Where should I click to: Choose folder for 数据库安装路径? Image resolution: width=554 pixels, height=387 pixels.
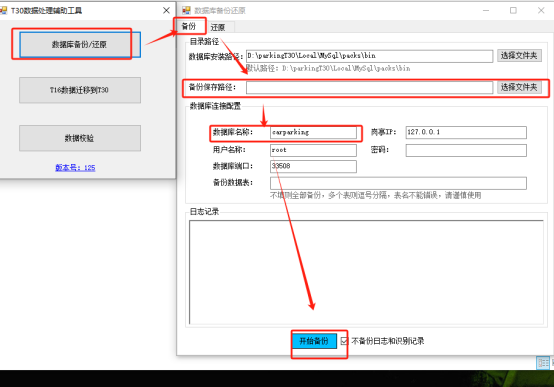[519, 55]
